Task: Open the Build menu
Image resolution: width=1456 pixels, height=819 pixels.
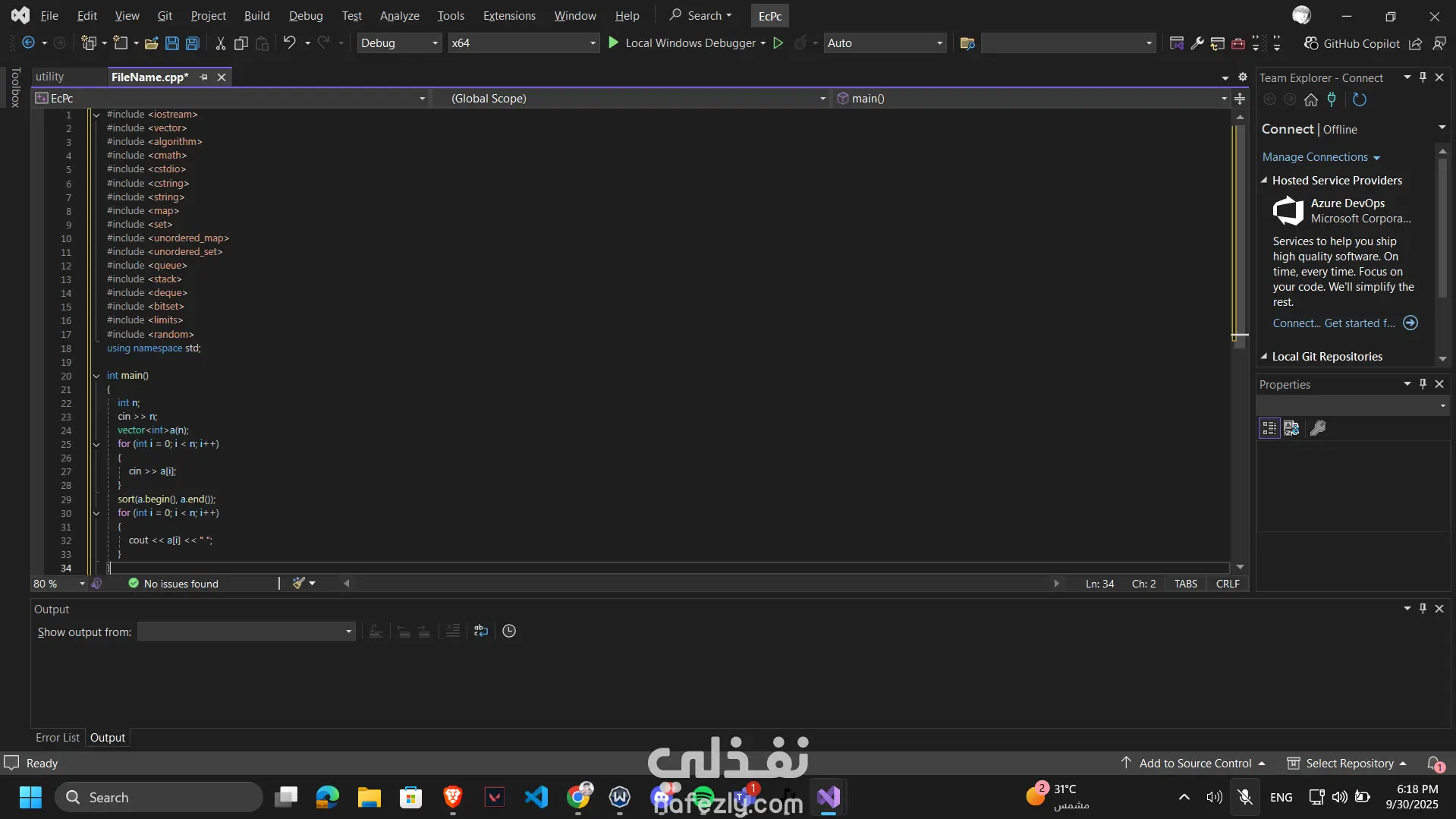Action: pyautogui.click(x=256, y=15)
